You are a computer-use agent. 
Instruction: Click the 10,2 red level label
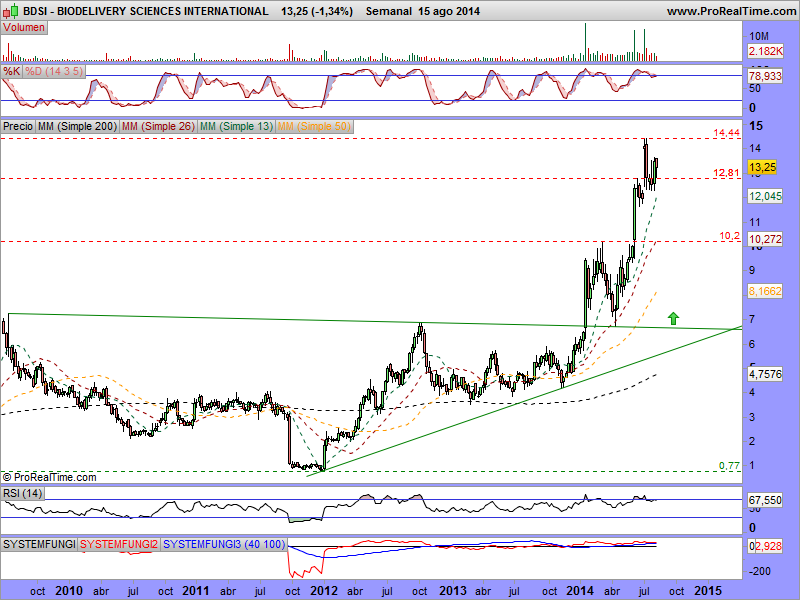coord(730,236)
